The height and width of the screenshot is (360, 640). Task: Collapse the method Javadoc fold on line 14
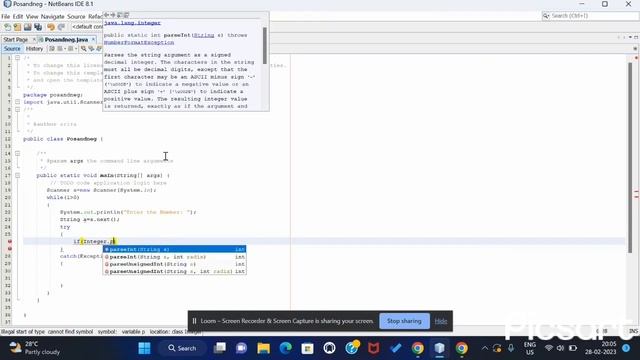pos(18,153)
